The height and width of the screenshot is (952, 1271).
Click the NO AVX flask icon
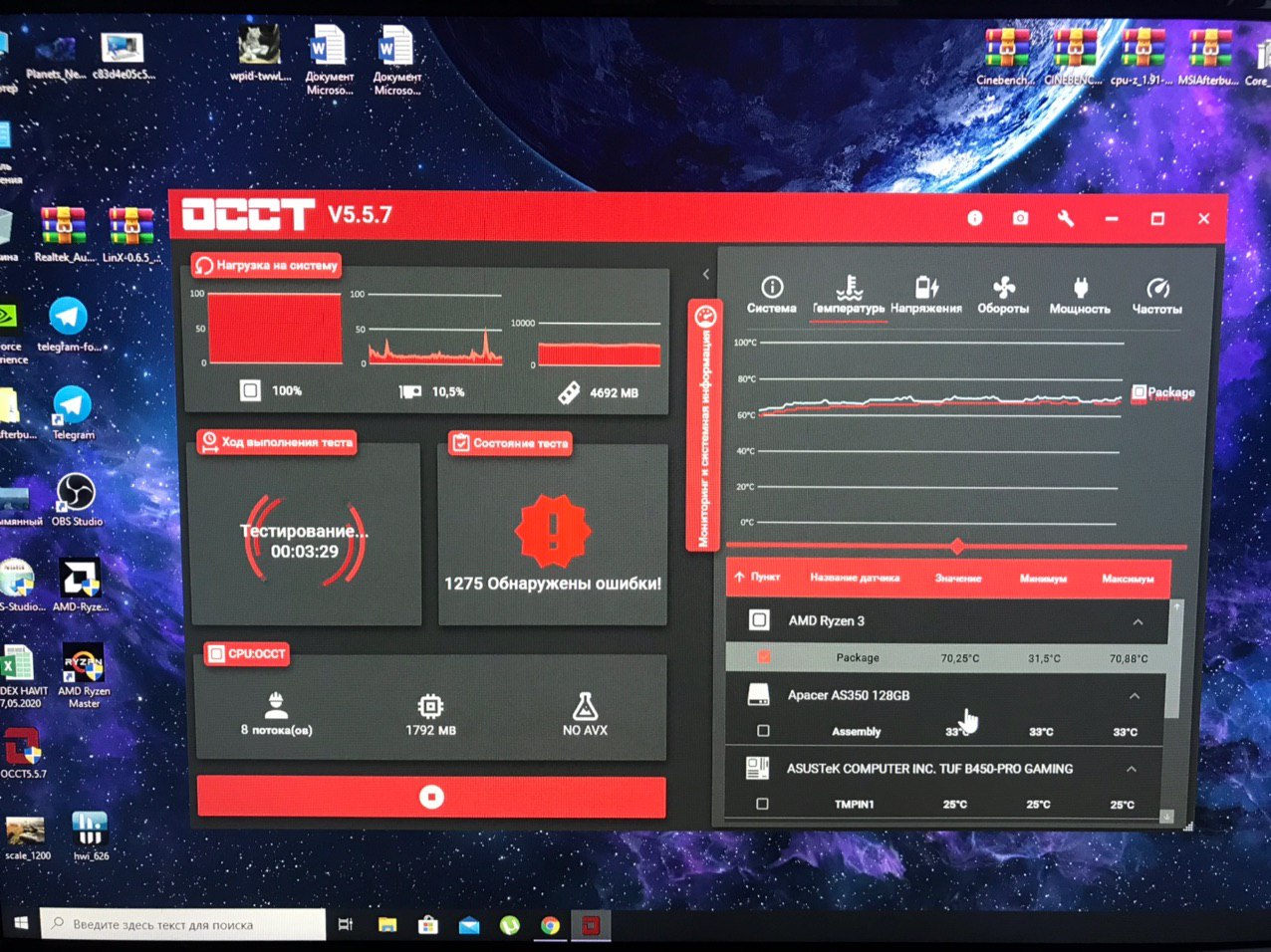tap(585, 706)
